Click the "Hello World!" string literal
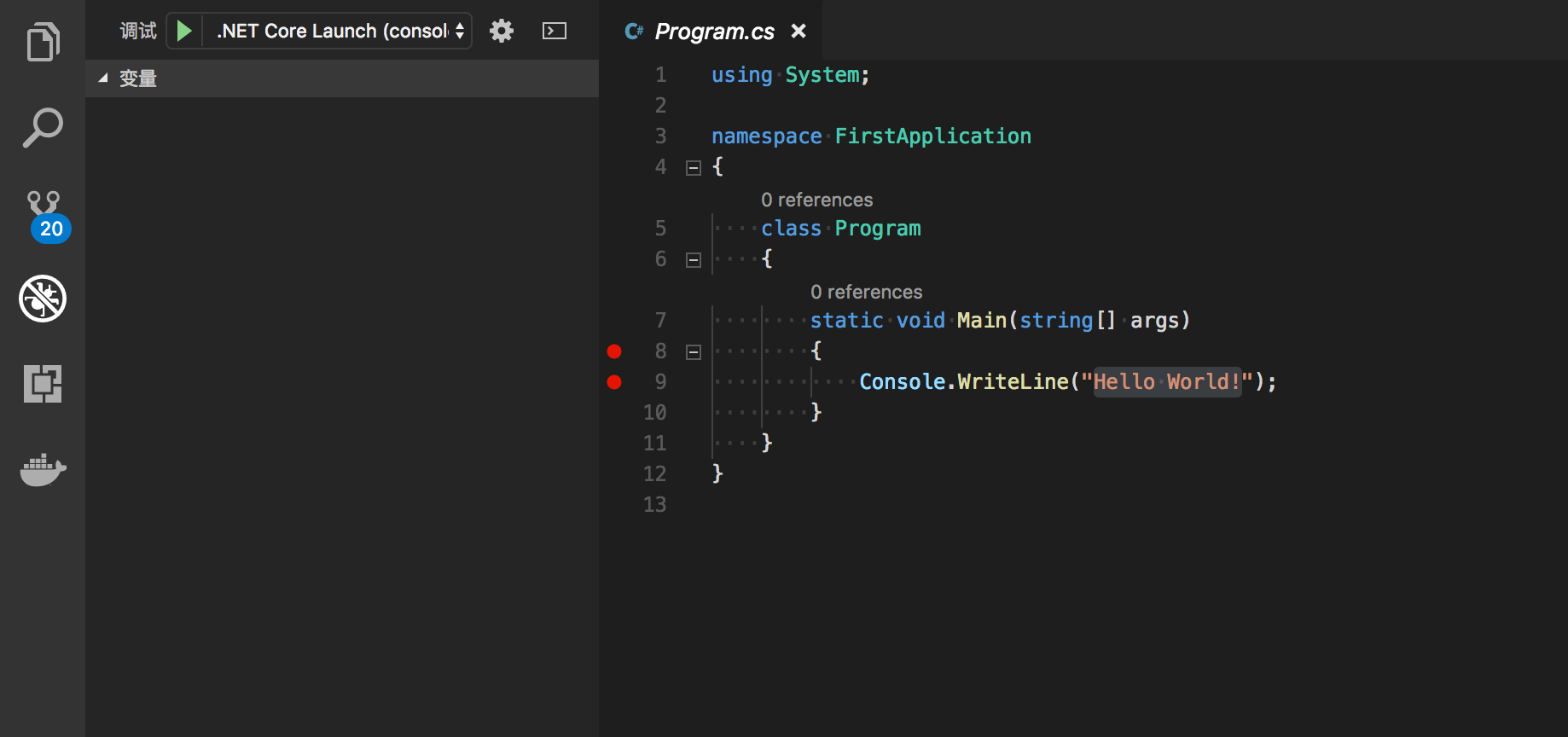The height and width of the screenshot is (737, 1568). tap(1167, 382)
